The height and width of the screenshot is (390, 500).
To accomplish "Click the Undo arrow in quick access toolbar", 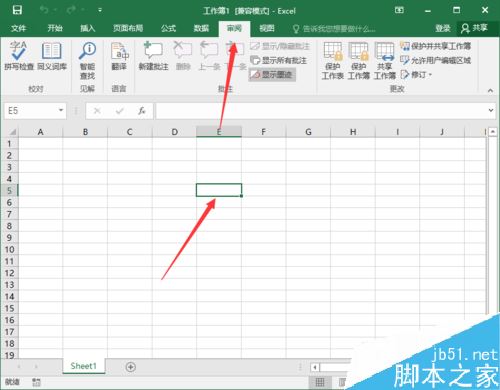I will (x=44, y=10).
